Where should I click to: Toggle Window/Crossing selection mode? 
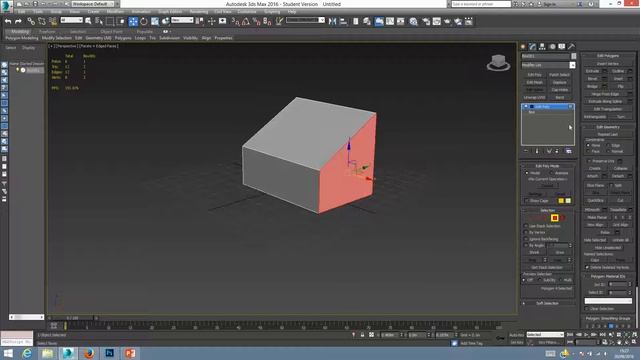[121, 21]
